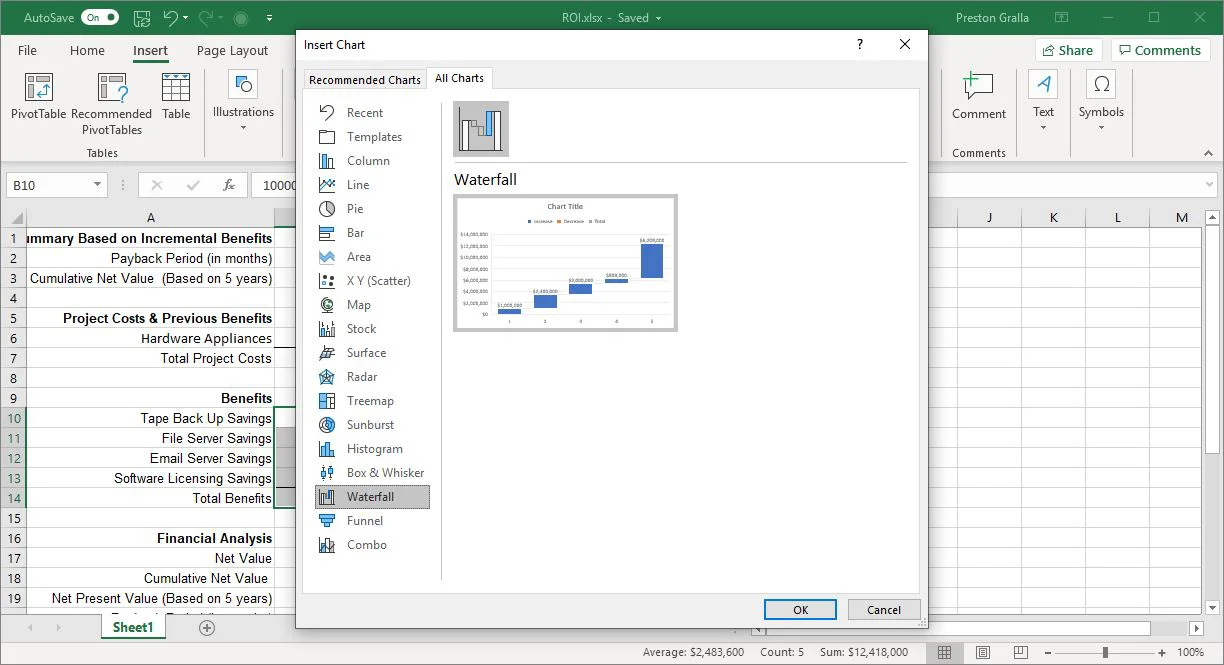Confirm chart with OK button
Viewport: 1224px width, 665px height.
[x=801, y=610]
